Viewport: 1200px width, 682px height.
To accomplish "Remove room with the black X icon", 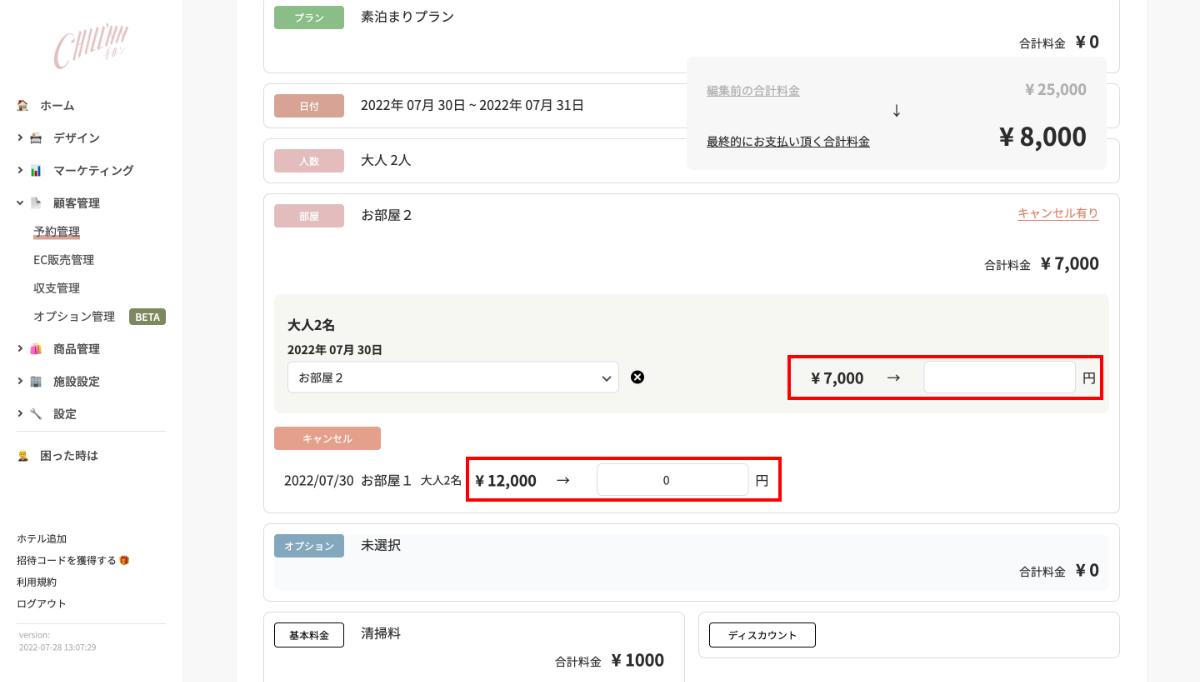I will pyautogui.click(x=637, y=377).
